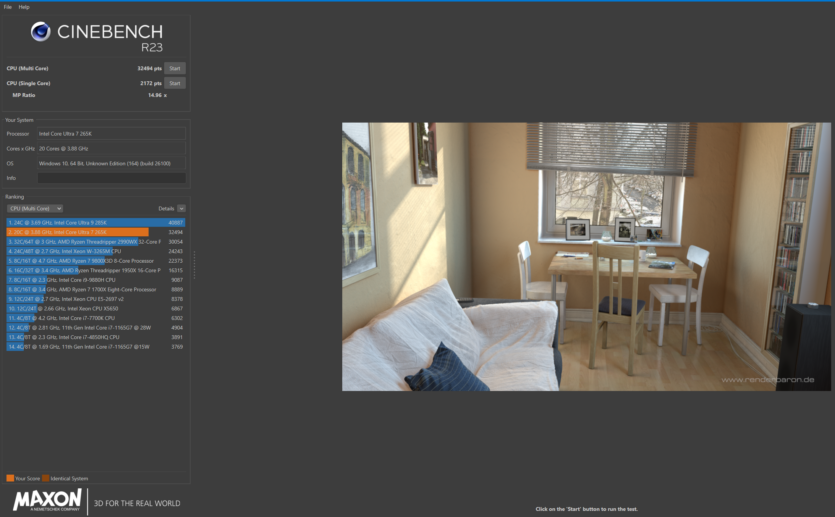835x517 pixels.
Task: Click the orange Your Score legend swatch
Action: coord(10,478)
